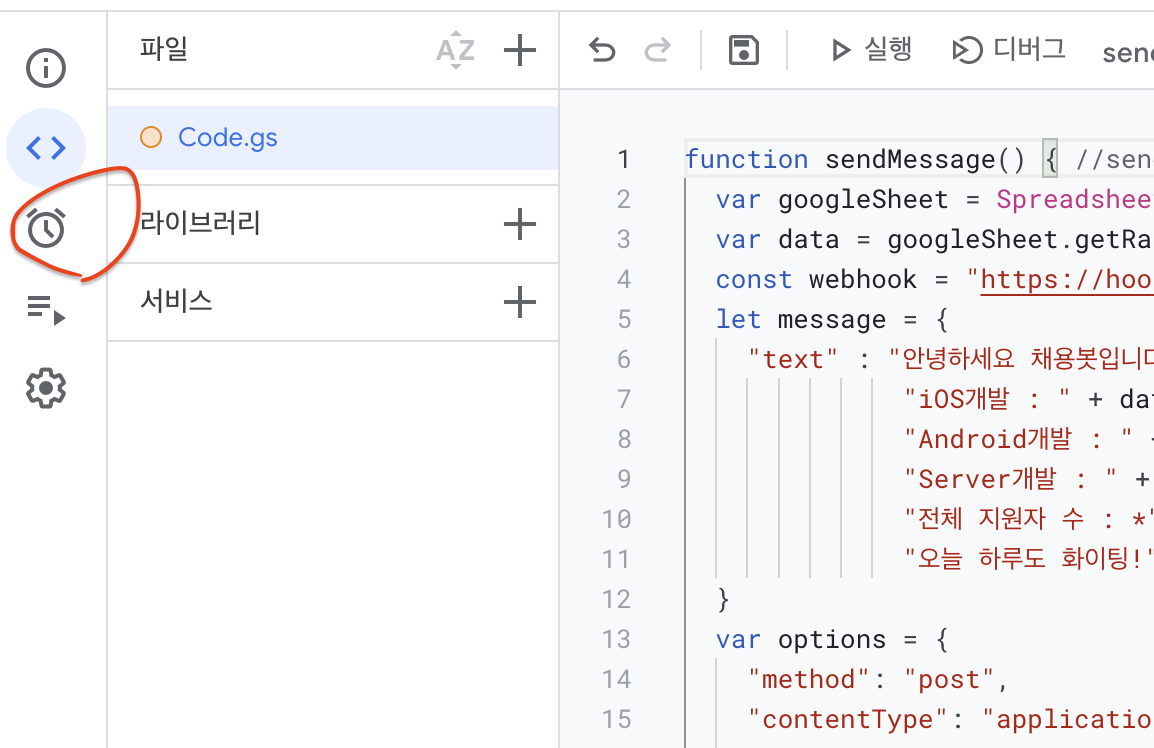Screen dimensions: 1154x748
Task: Open Project Settings gear icon
Action: pos(46,388)
